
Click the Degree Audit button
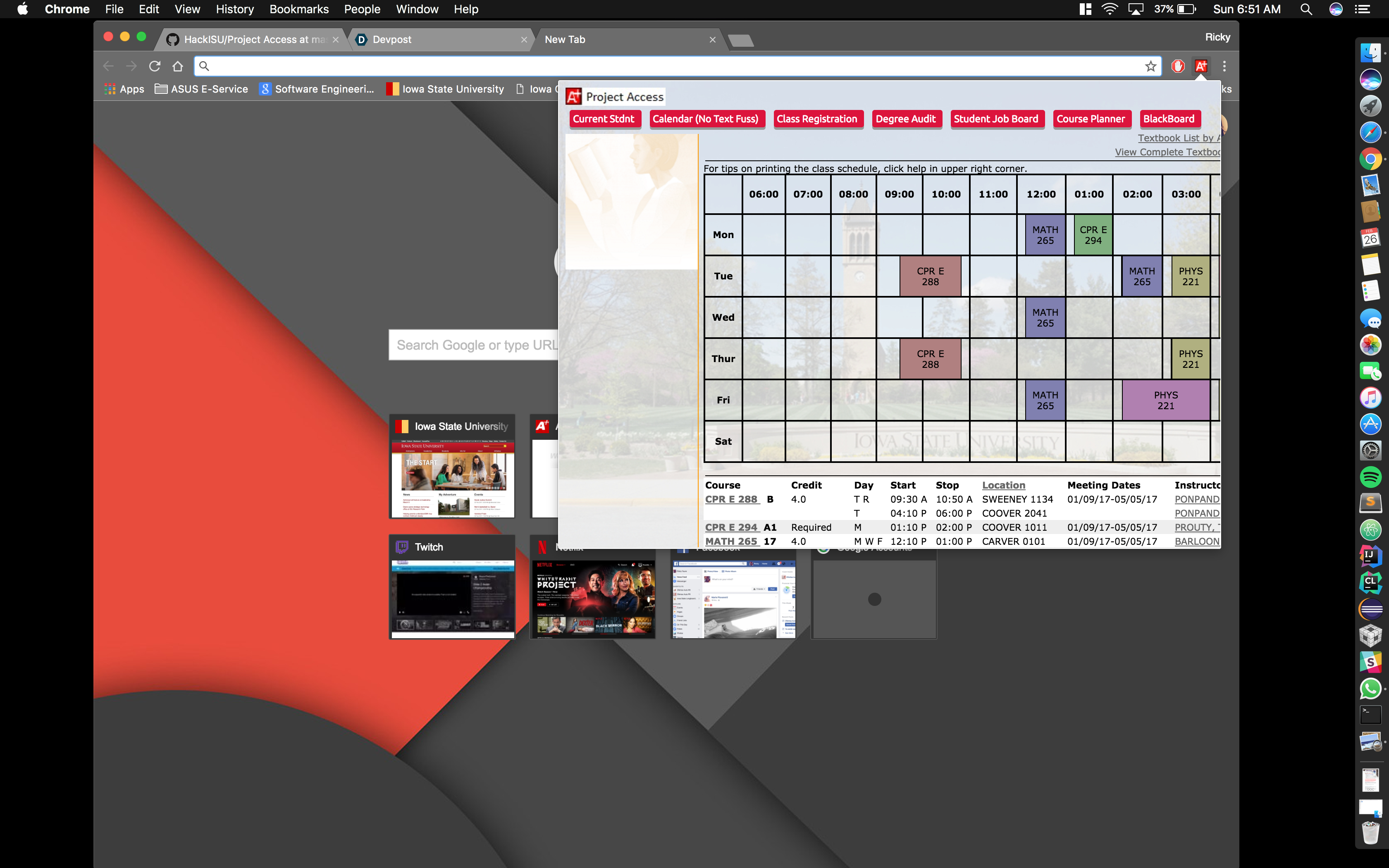click(x=905, y=119)
